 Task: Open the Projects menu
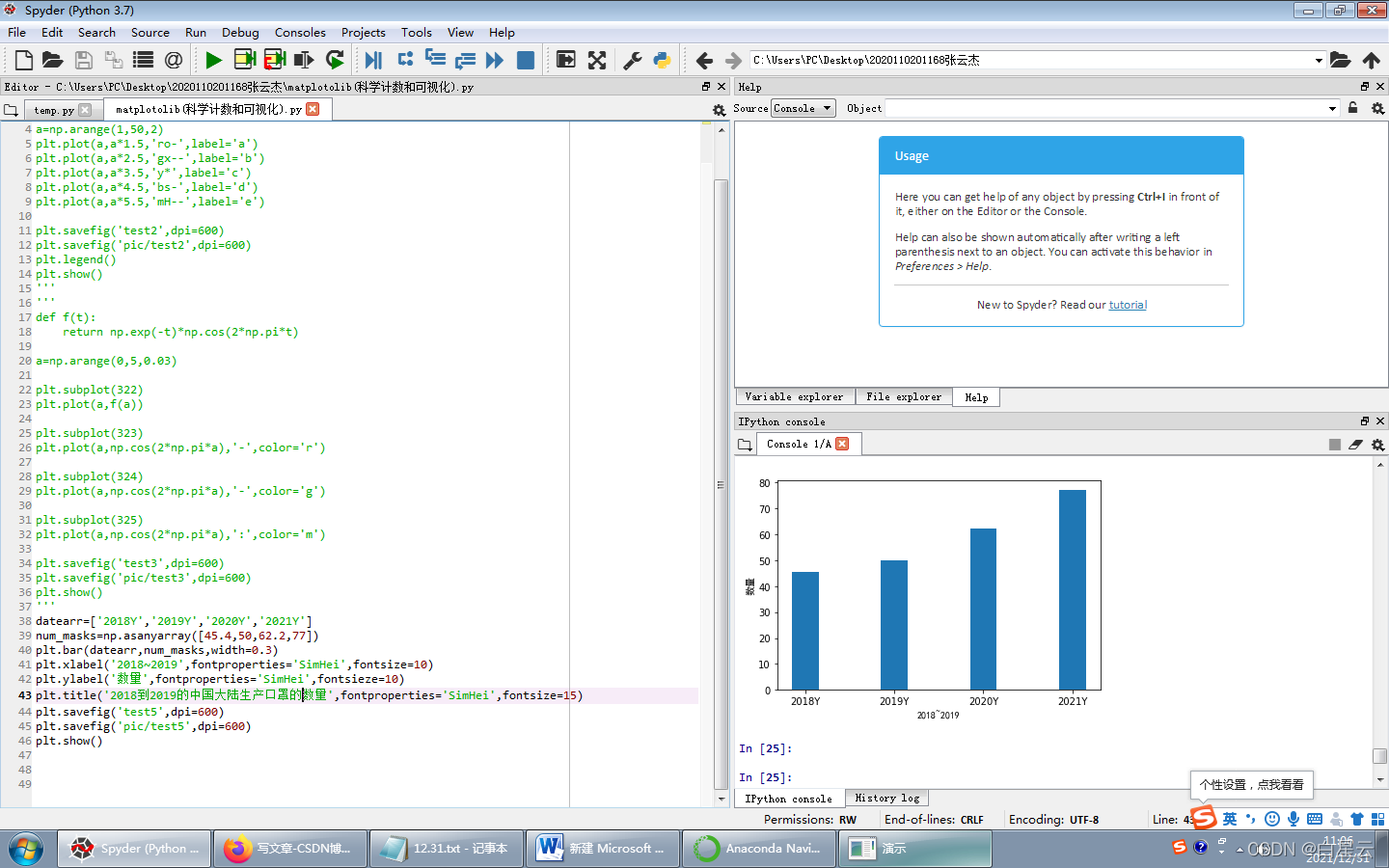pyautogui.click(x=364, y=32)
